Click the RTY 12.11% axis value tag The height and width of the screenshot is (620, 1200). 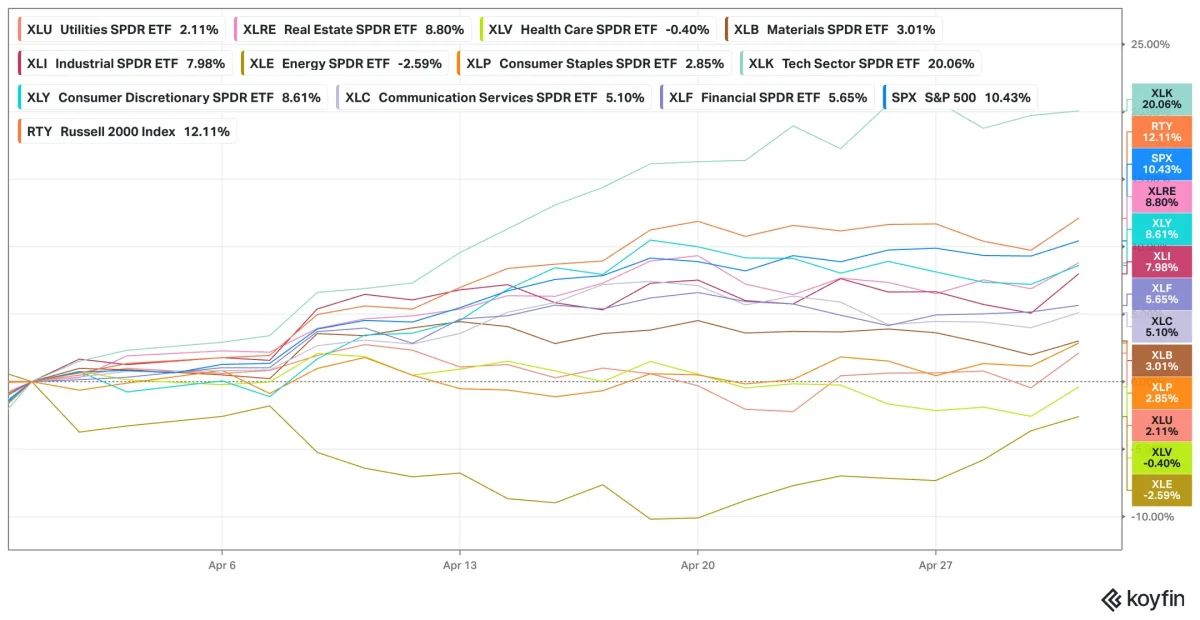pyautogui.click(x=1161, y=131)
